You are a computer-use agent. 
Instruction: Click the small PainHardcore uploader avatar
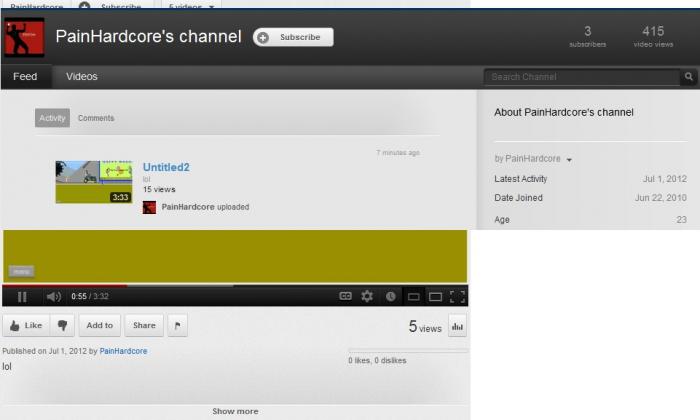[149, 207]
